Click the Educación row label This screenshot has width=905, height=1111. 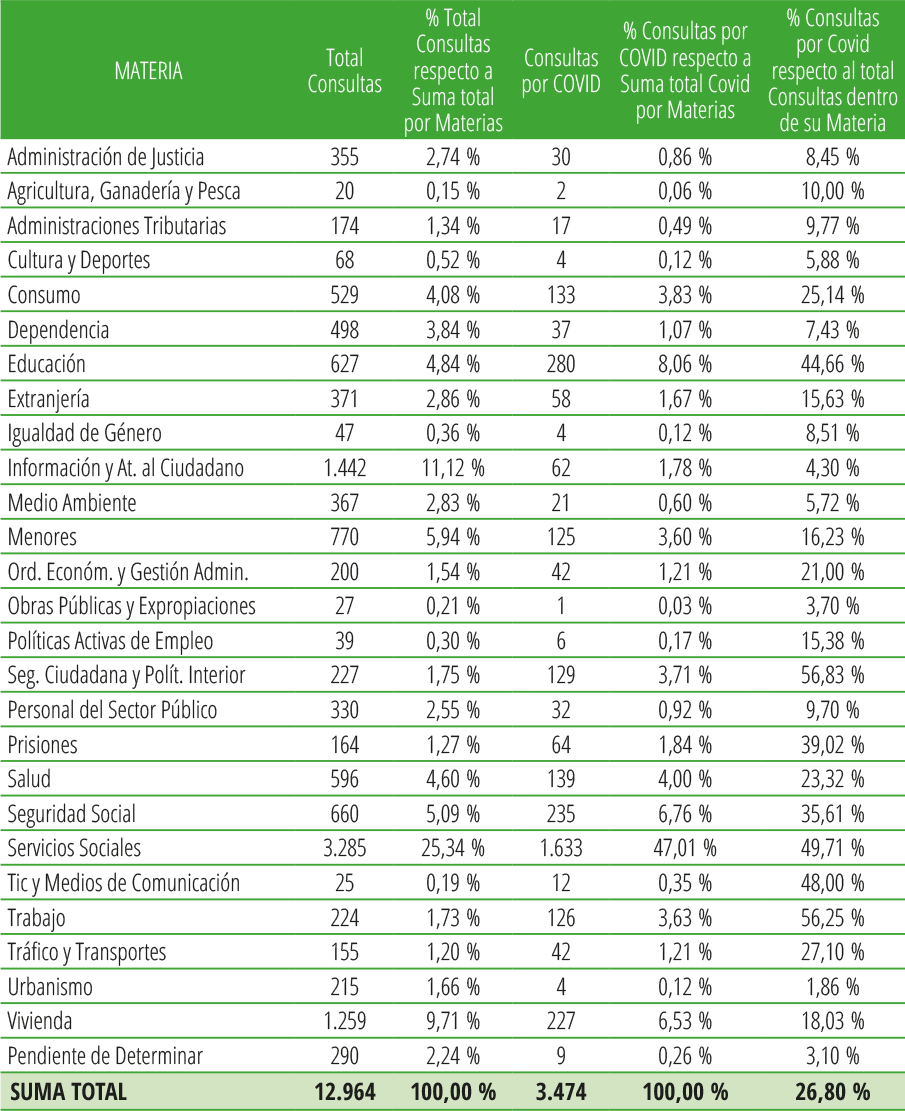[x=47, y=364]
